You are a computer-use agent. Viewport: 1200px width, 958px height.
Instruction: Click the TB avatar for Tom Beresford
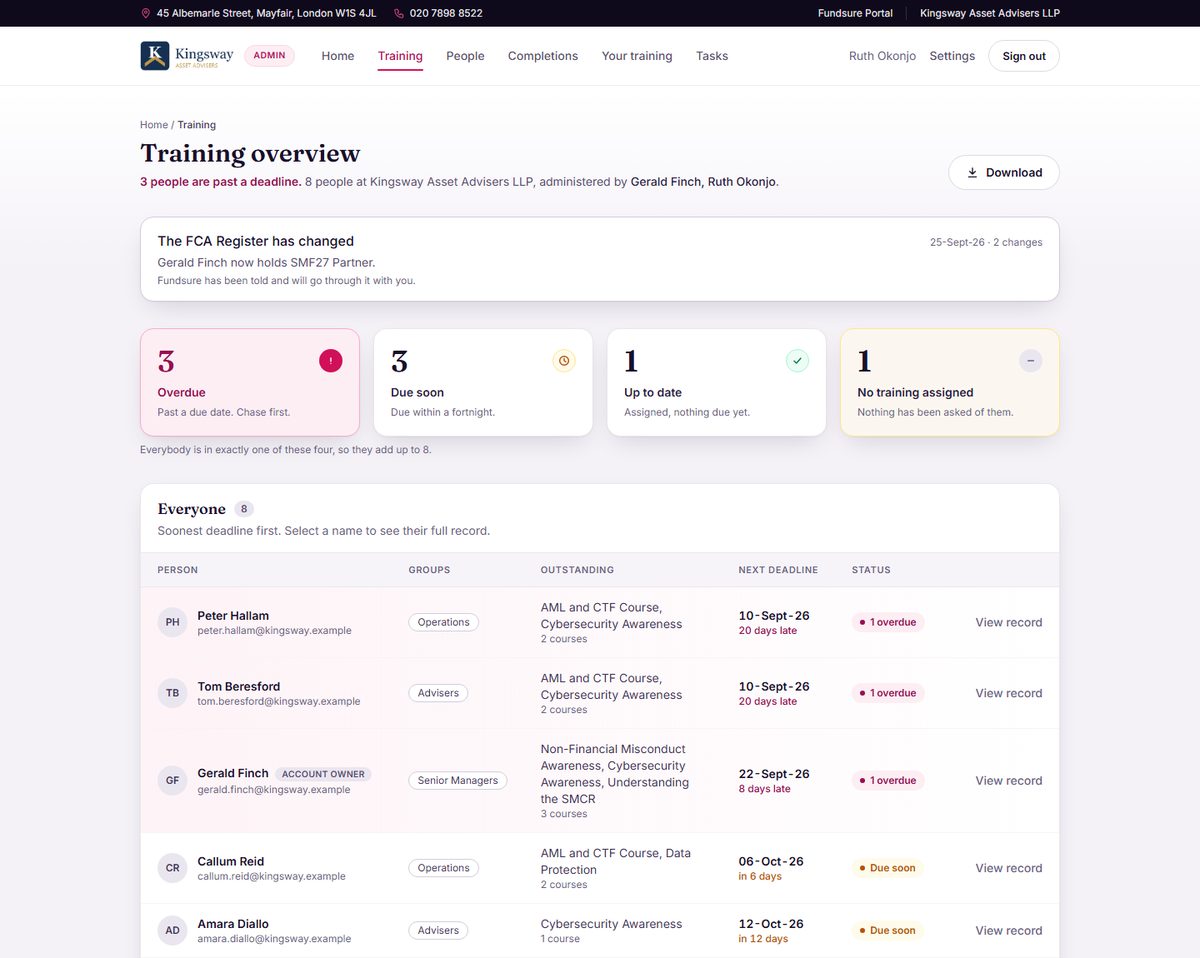tap(173, 693)
